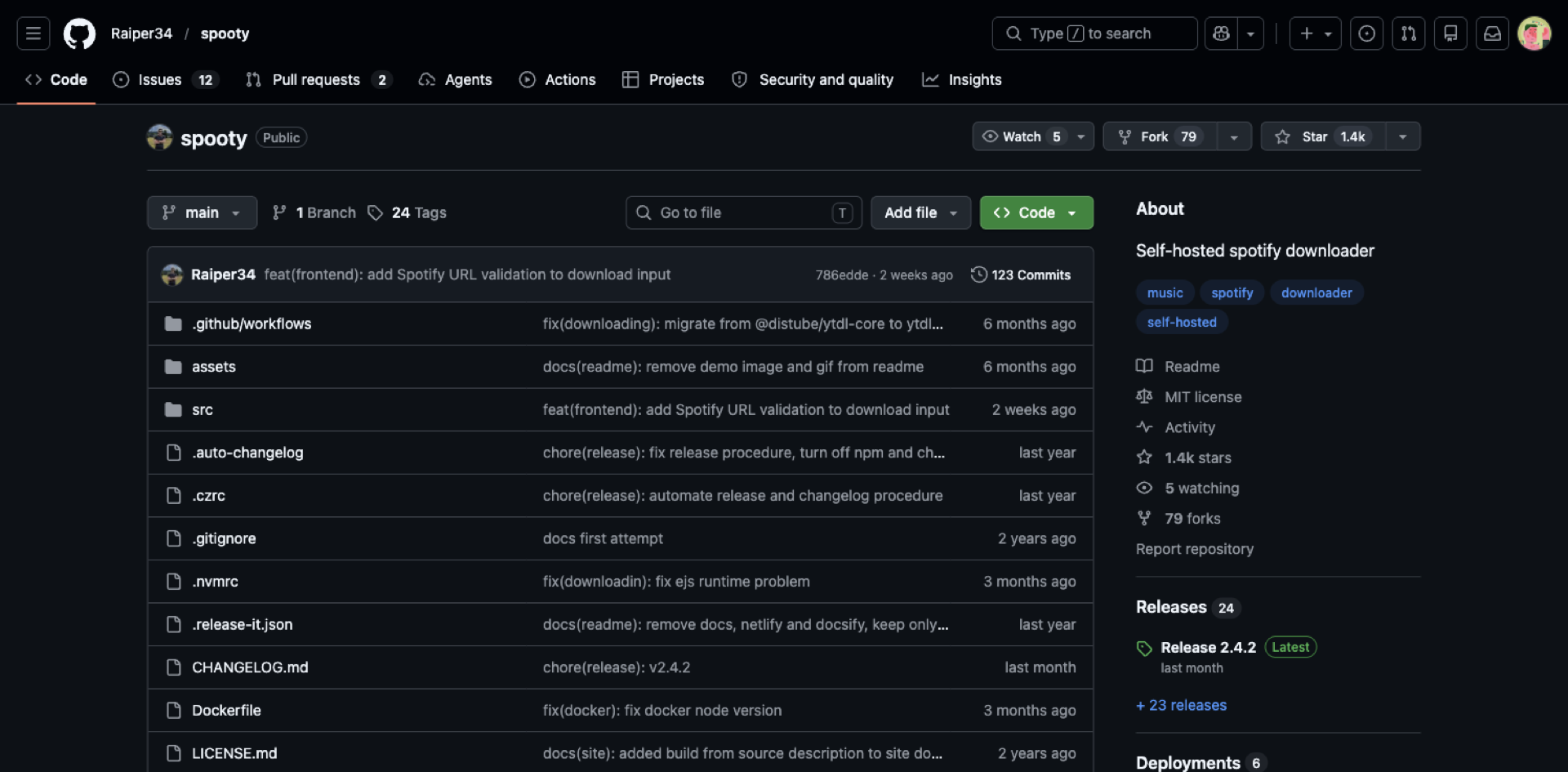Click the Report repository link
Viewport: 1568px width, 772px height.
[x=1194, y=549]
